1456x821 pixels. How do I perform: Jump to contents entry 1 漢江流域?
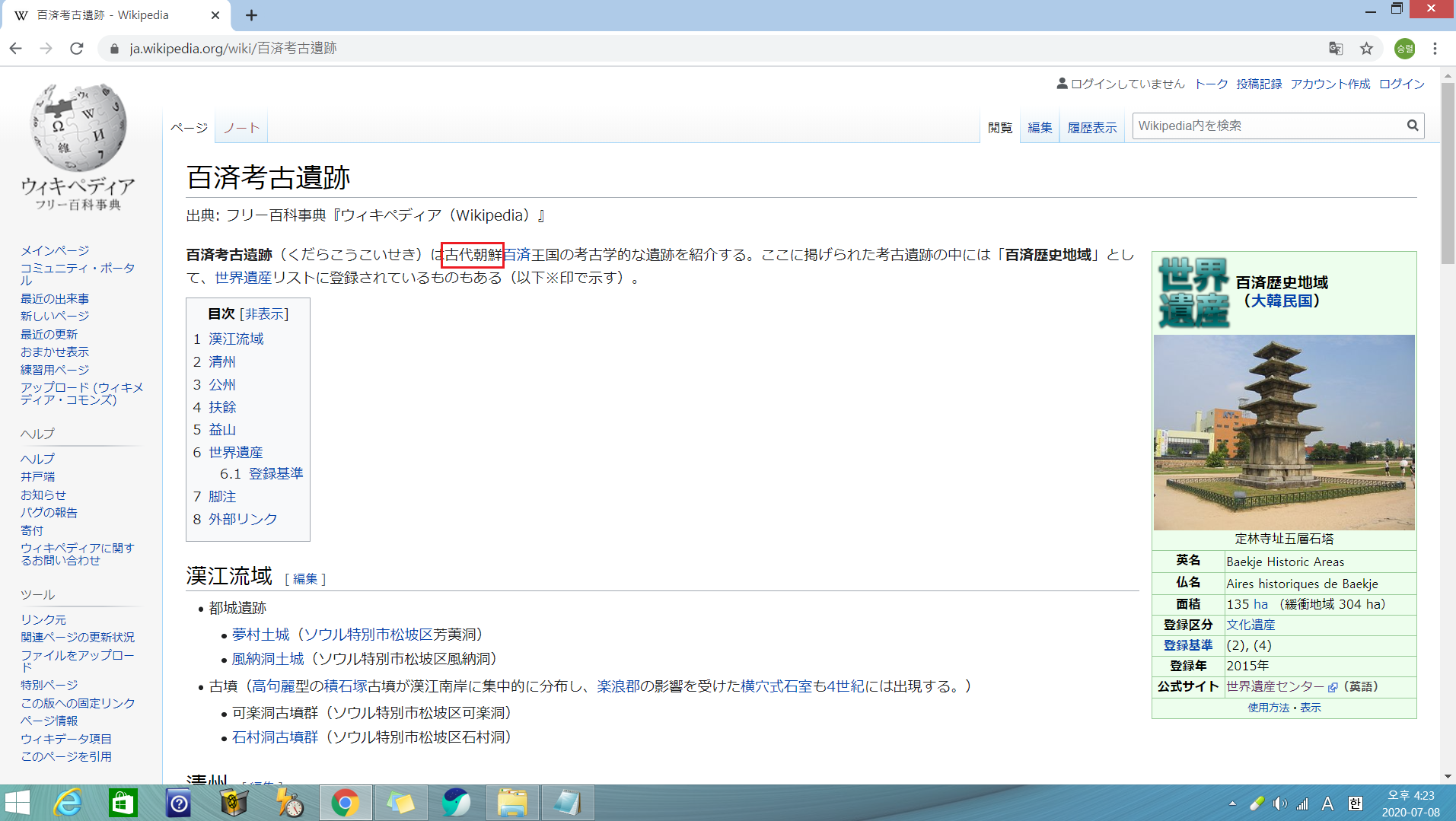pos(236,339)
